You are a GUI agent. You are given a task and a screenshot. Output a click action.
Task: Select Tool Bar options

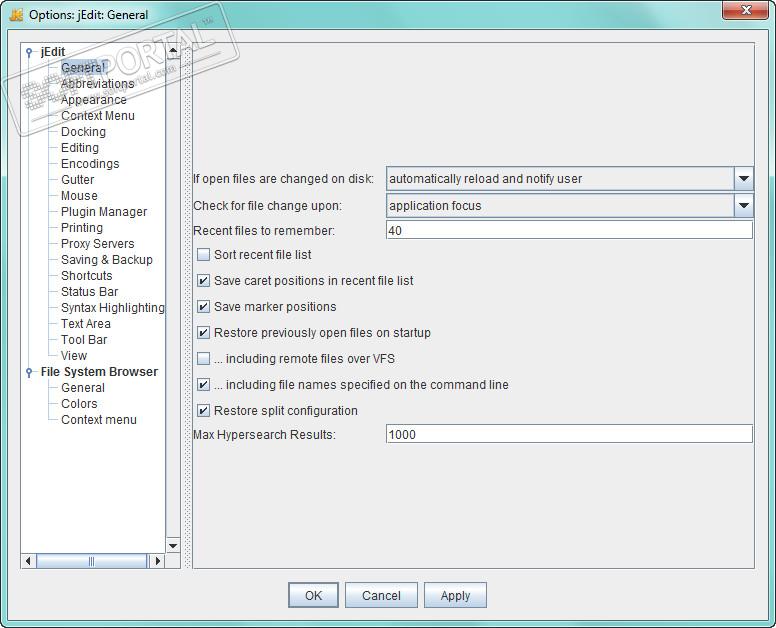click(x=84, y=339)
